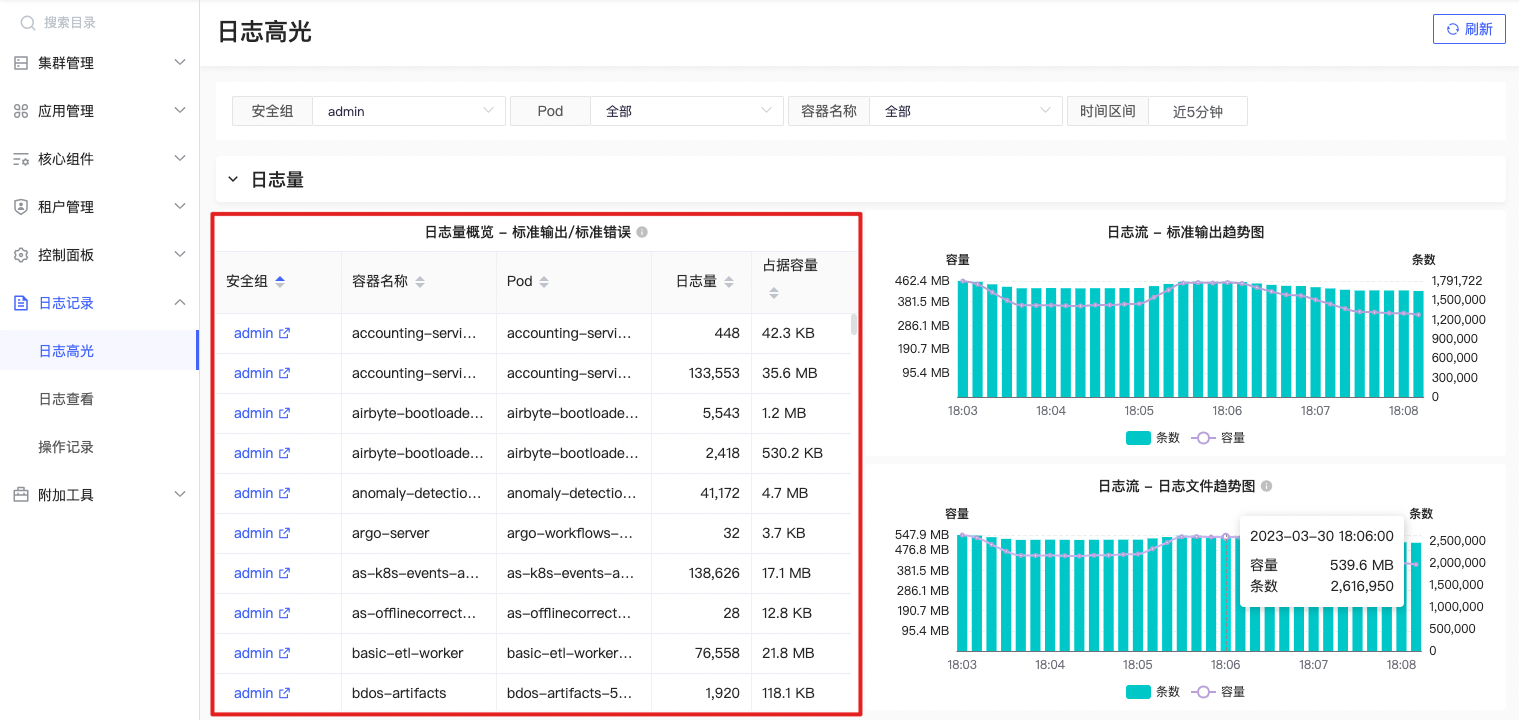The width and height of the screenshot is (1519, 720).
Task: Expand 应用管理 menu chevron
Action: pos(180,111)
